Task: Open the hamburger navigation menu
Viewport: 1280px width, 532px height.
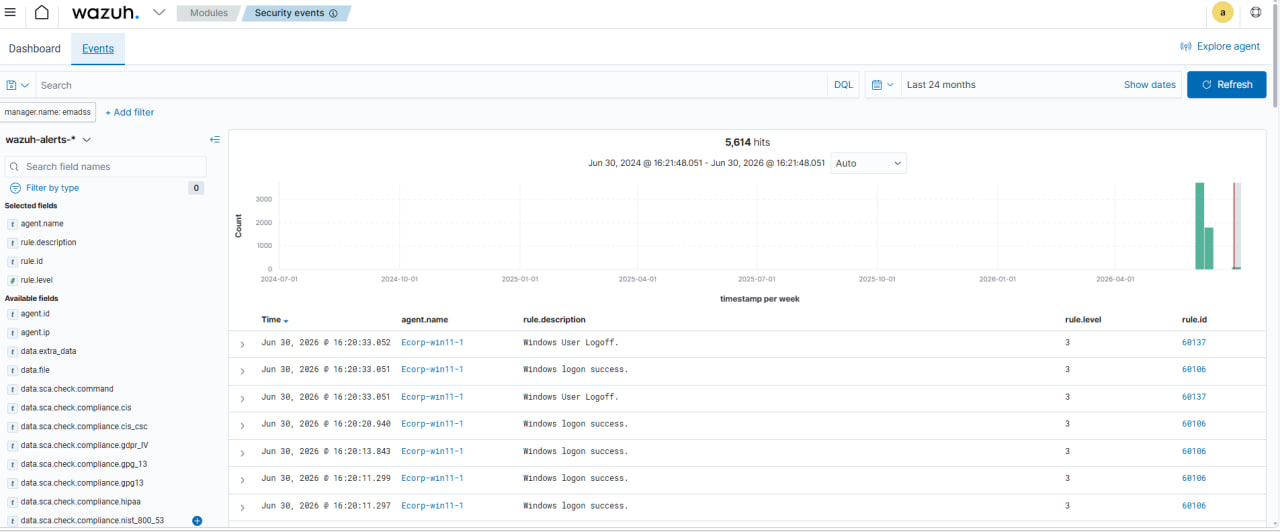Action: click(10, 13)
